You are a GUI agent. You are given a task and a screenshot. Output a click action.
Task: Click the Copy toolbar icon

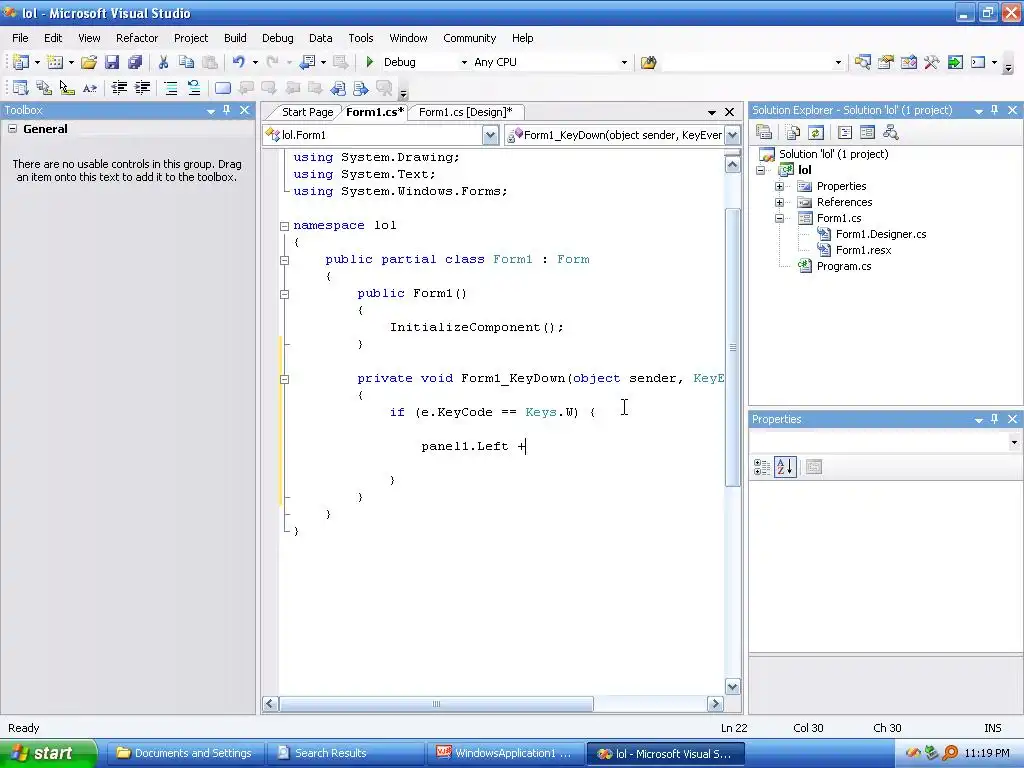point(186,62)
